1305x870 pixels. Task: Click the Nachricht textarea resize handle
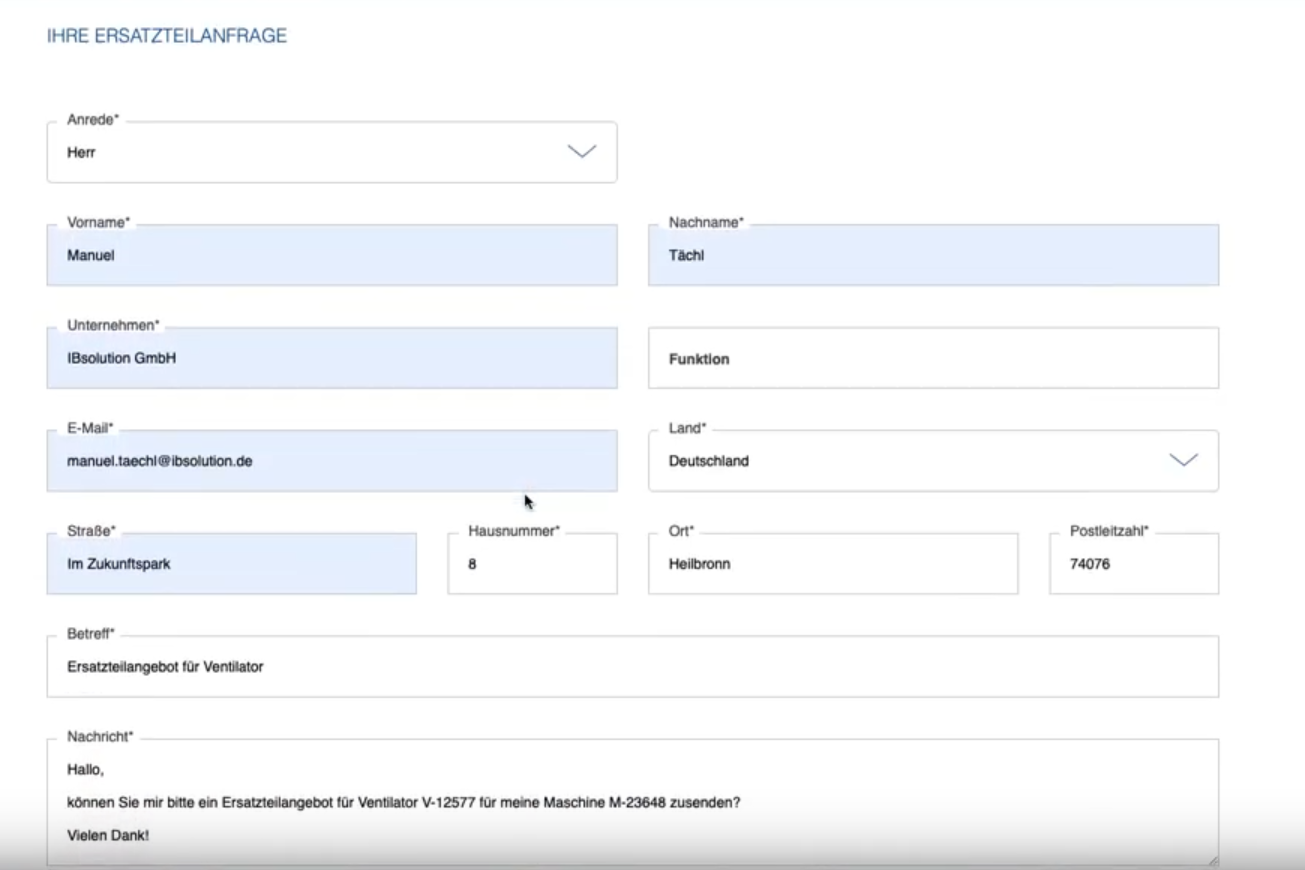pos(1212,859)
